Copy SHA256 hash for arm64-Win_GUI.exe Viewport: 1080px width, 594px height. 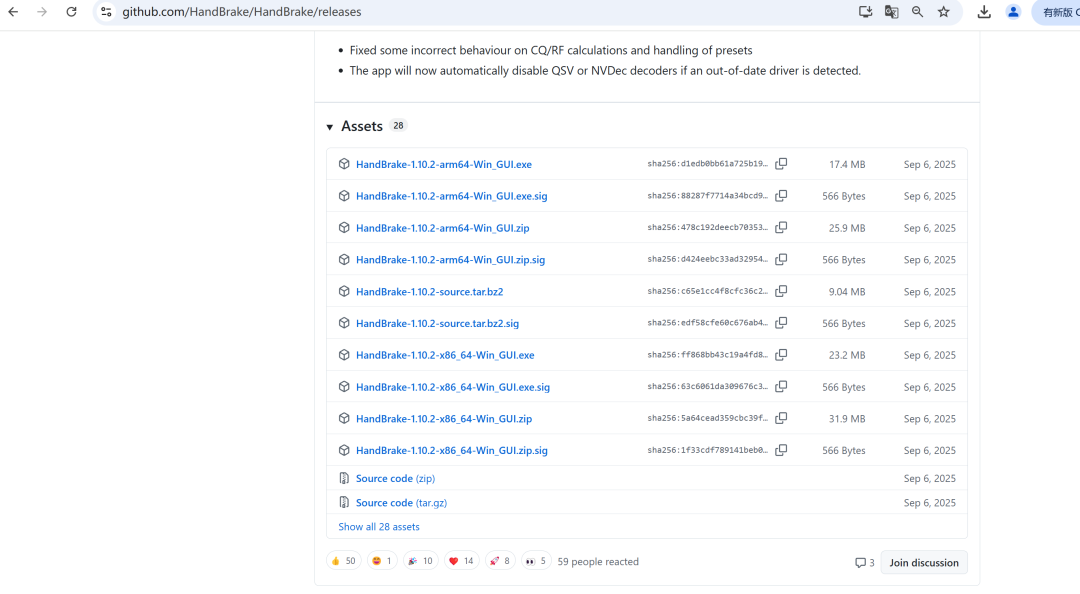click(781, 164)
